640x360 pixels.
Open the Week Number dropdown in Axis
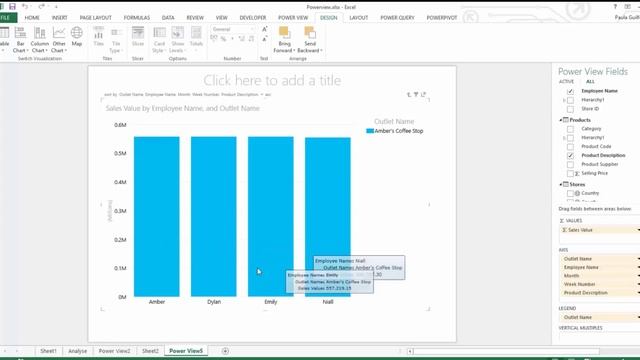(x=638, y=284)
